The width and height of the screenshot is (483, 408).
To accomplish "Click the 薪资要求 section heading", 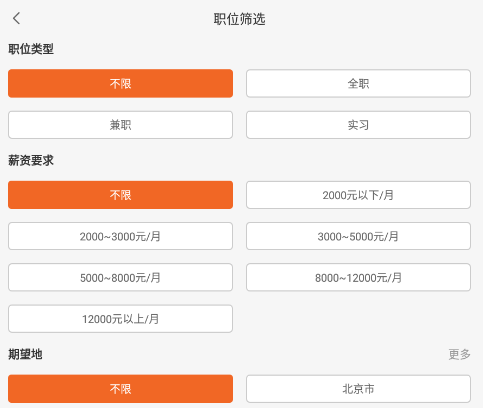I will coord(31,161).
